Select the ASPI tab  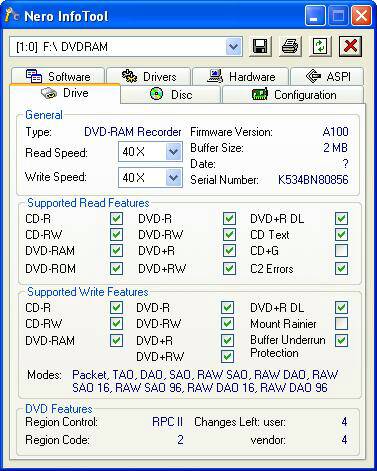tap(327, 76)
